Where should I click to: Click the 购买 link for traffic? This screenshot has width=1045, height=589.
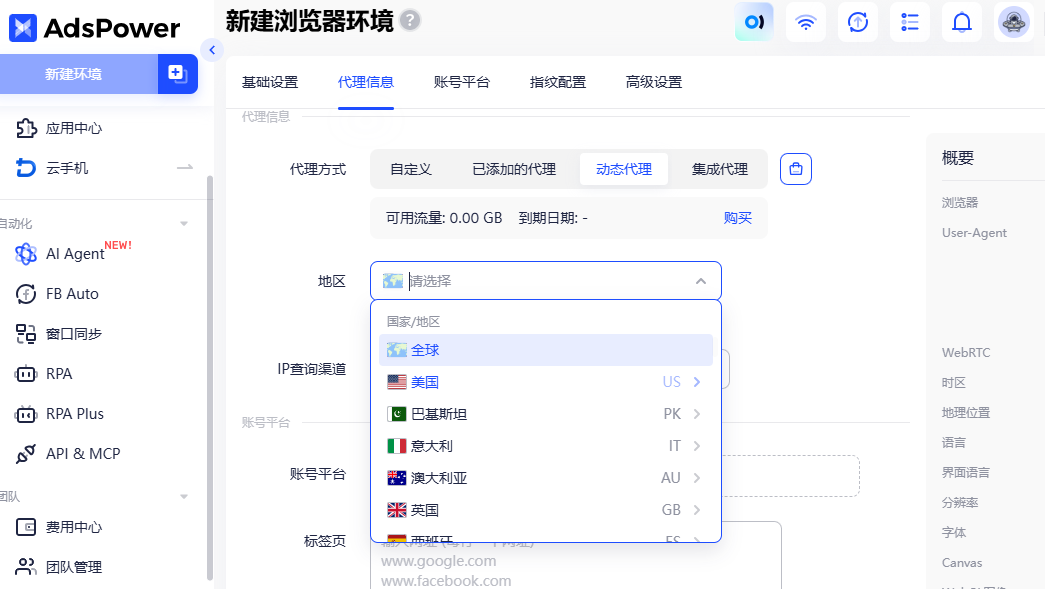[x=738, y=218]
